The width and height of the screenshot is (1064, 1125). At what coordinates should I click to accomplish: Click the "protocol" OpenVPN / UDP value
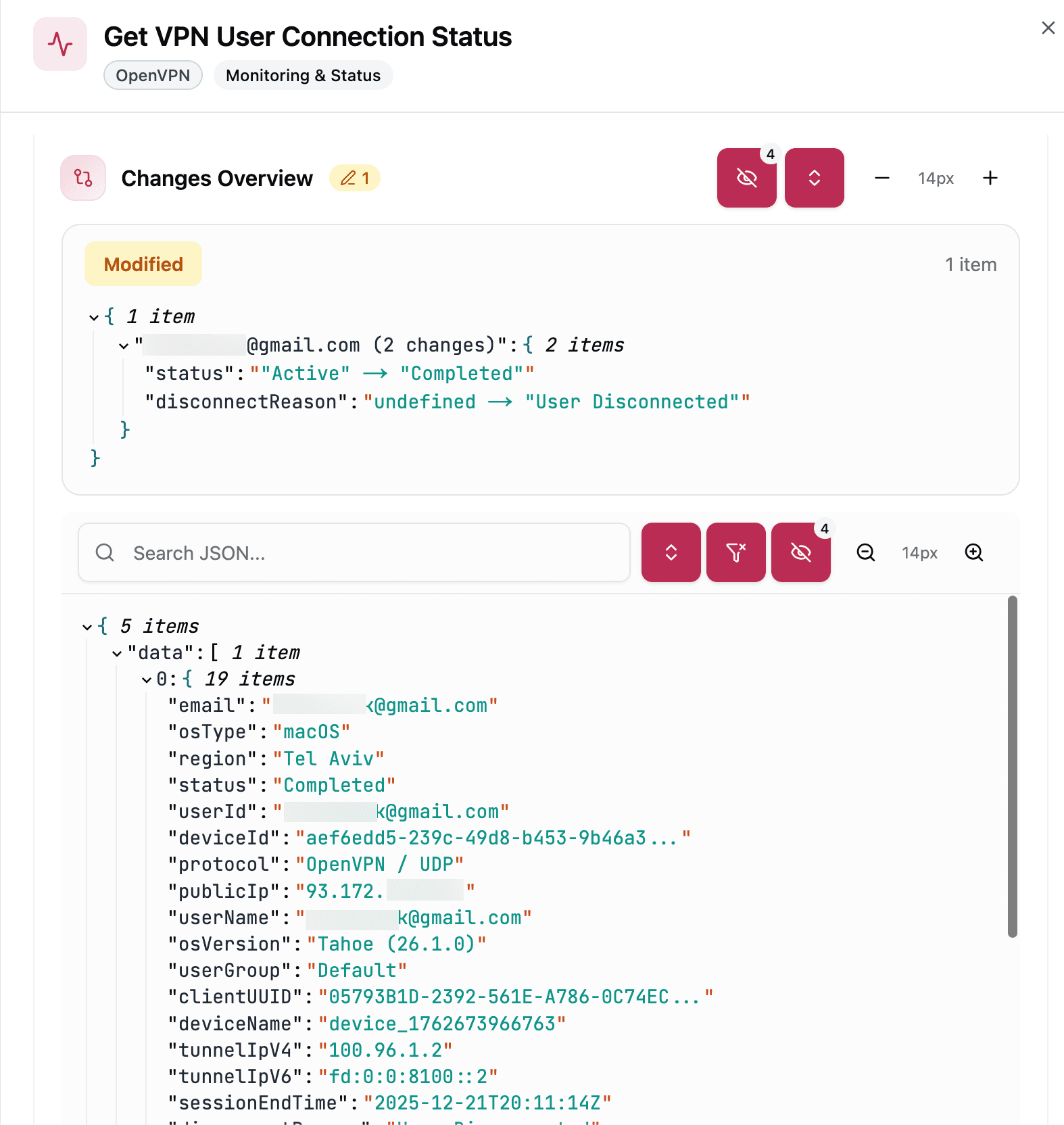380,864
